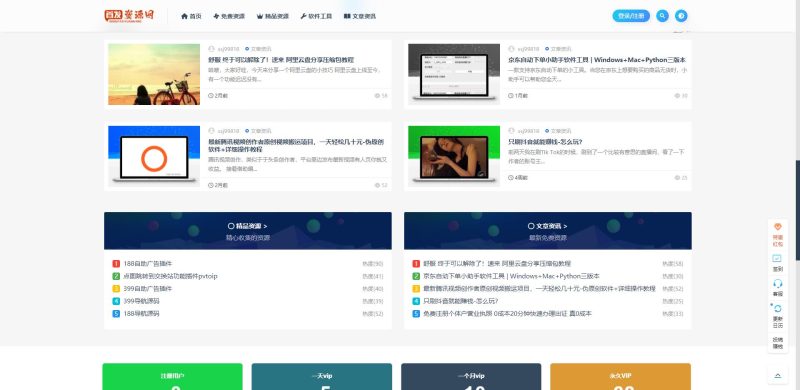The width and height of the screenshot is (800, 390).
Task: Open the orange circle laptop article thumbnail
Action: coord(154,156)
